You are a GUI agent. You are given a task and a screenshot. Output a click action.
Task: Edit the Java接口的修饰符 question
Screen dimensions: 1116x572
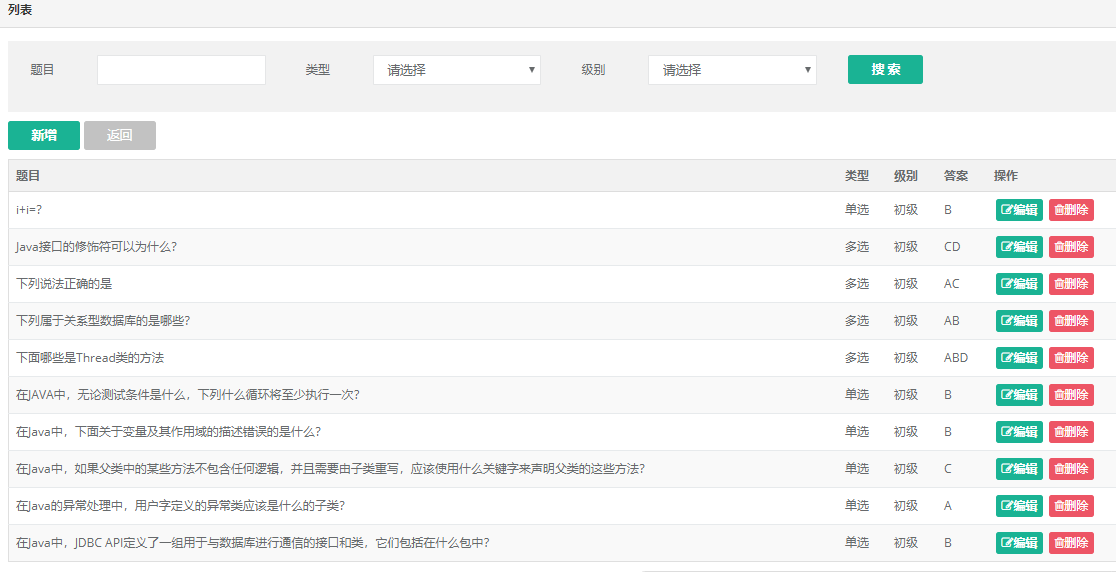[1019, 247]
